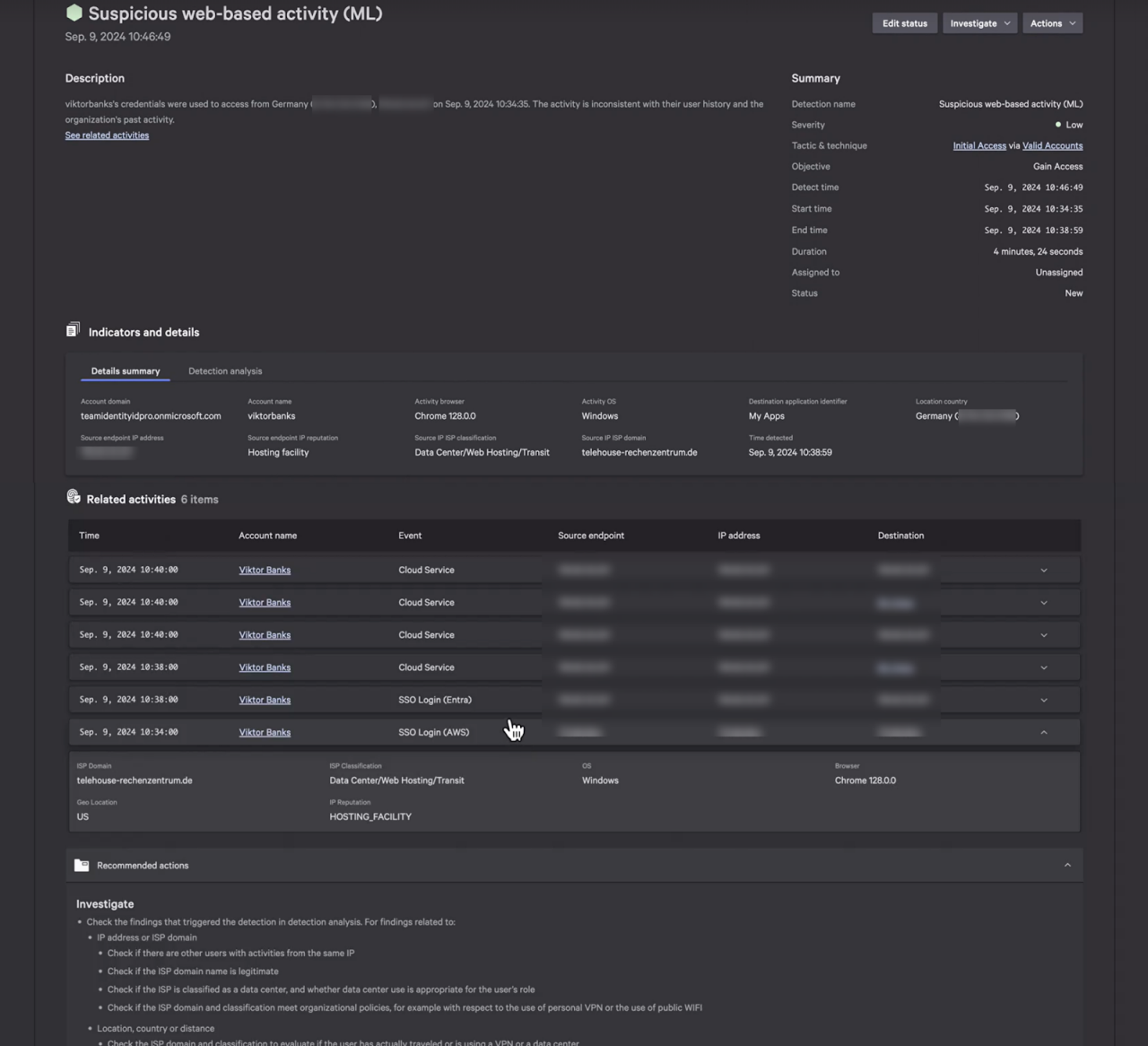Collapse the SSO Login (AWS) row
This screenshot has width=1148, height=1046.
pyautogui.click(x=1044, y=732)
